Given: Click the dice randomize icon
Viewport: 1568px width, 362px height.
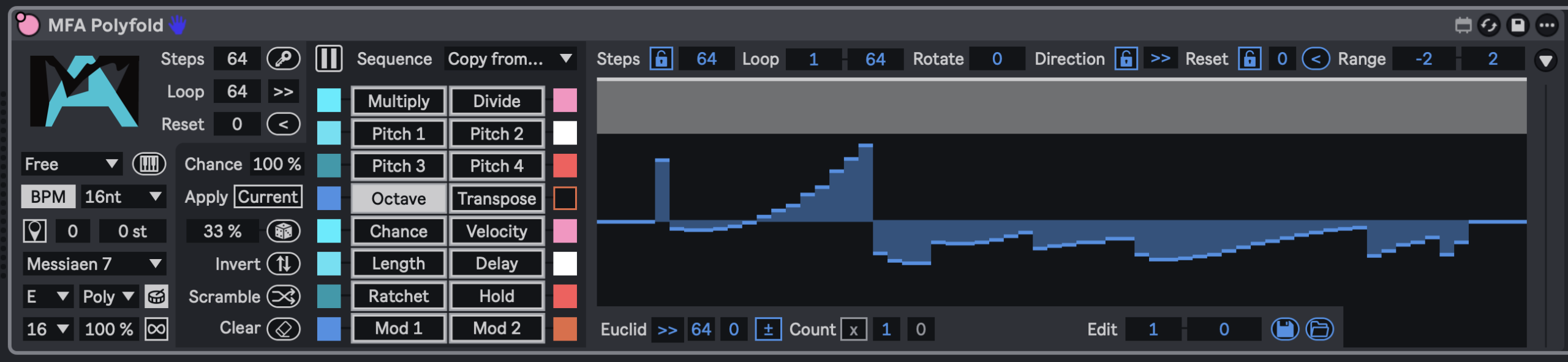Looking at the screenshot, I should click(x=283, y=232).
